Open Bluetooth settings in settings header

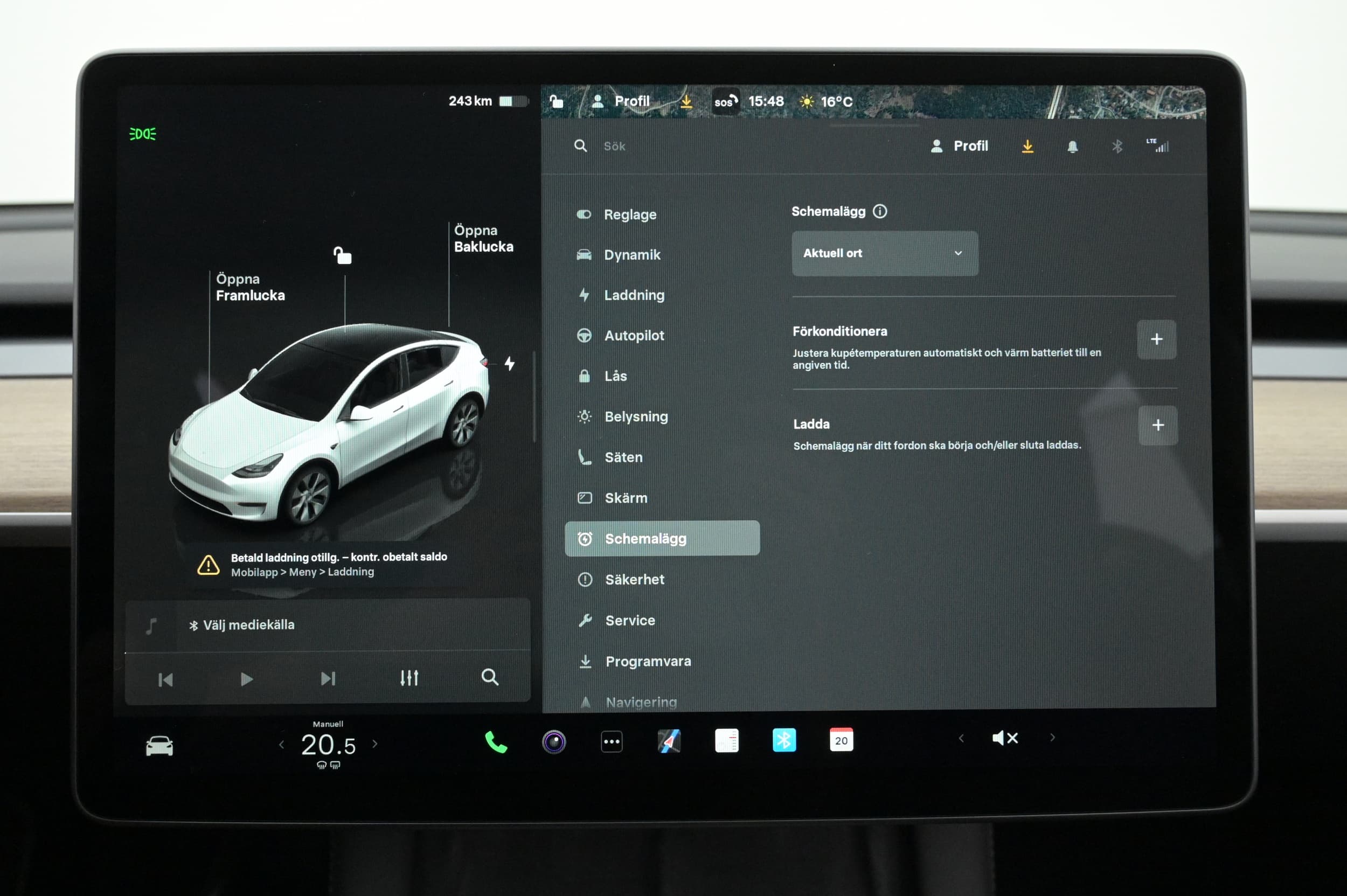point(1117,147)
